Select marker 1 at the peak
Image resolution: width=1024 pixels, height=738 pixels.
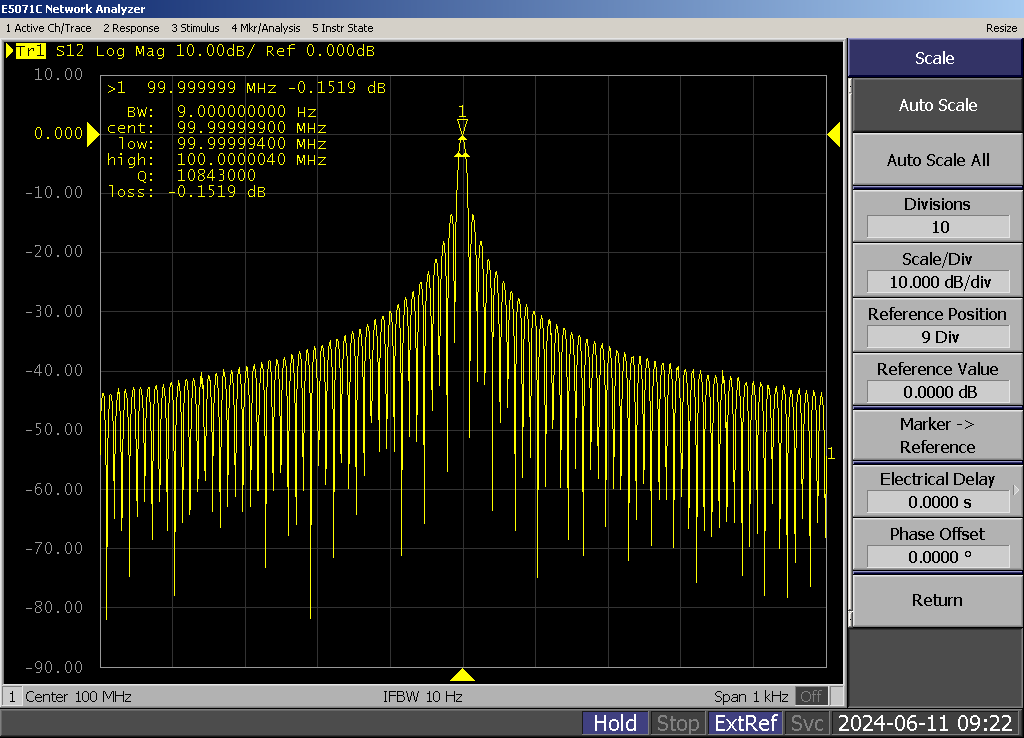tap(462, 127)
